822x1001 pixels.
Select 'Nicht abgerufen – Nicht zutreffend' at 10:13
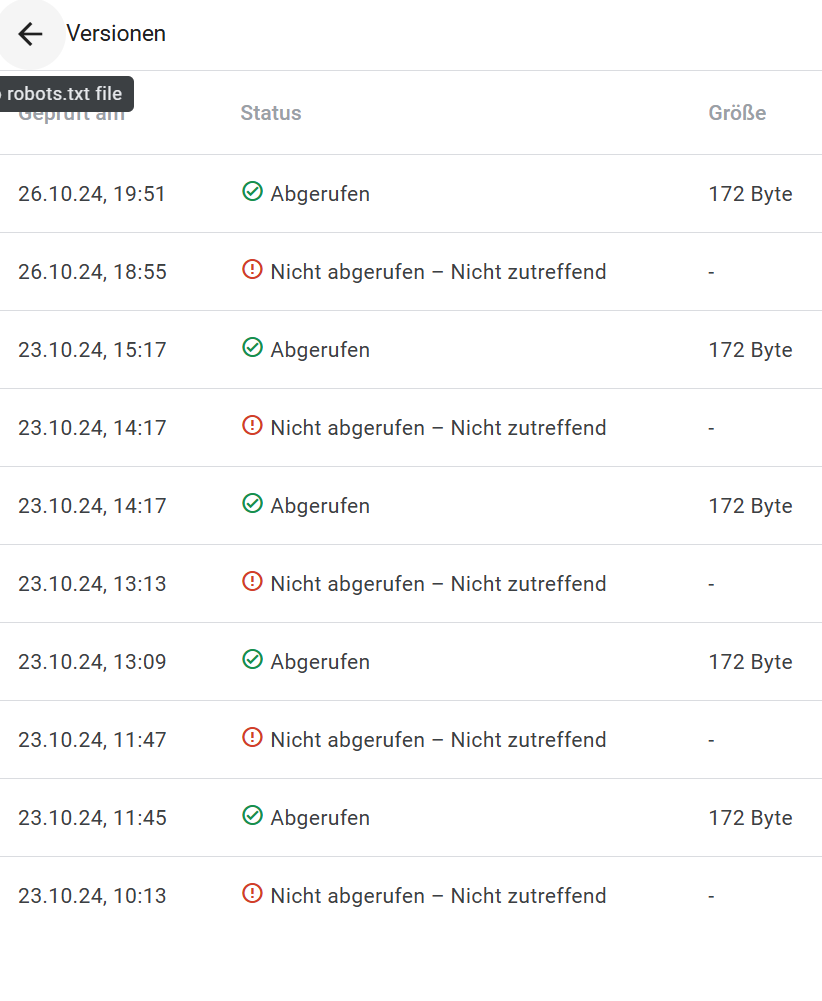[x=438, y=896]
